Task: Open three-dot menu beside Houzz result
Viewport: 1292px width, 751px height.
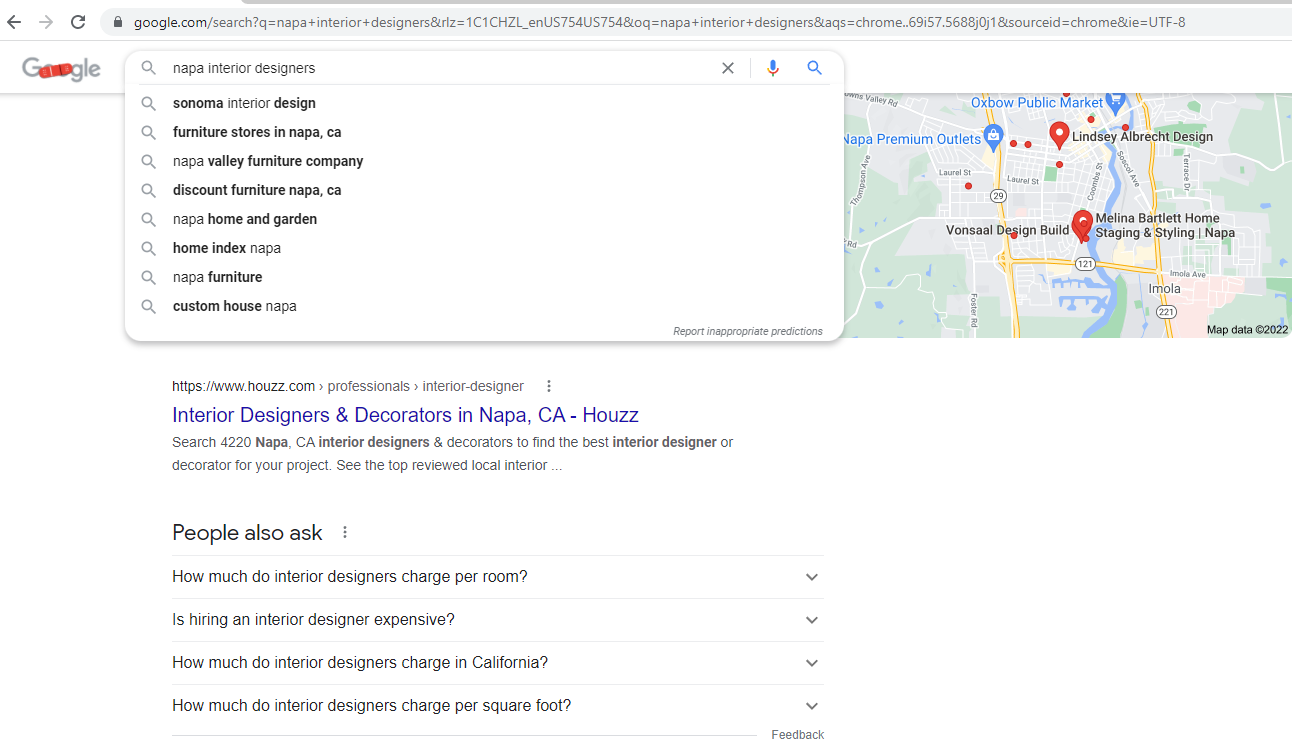Action: 548,386
